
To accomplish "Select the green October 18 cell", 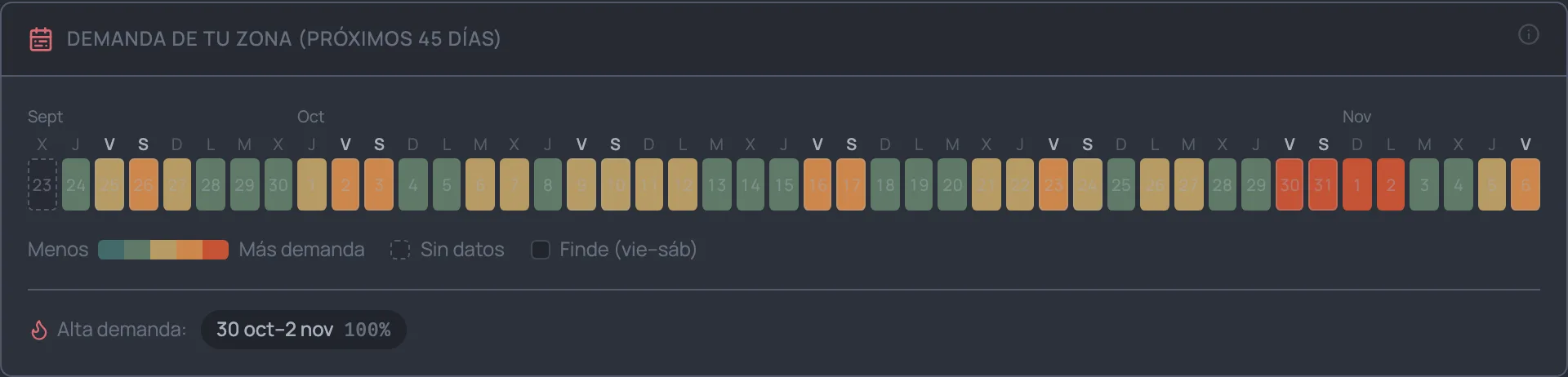I will pyautogui.click(x=885, y=184).
